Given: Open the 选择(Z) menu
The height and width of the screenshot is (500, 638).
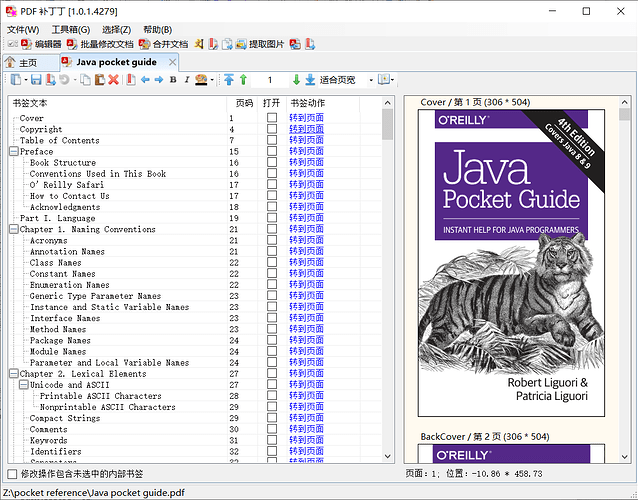Looking at the screenshot, I should [x=116, y=30].
